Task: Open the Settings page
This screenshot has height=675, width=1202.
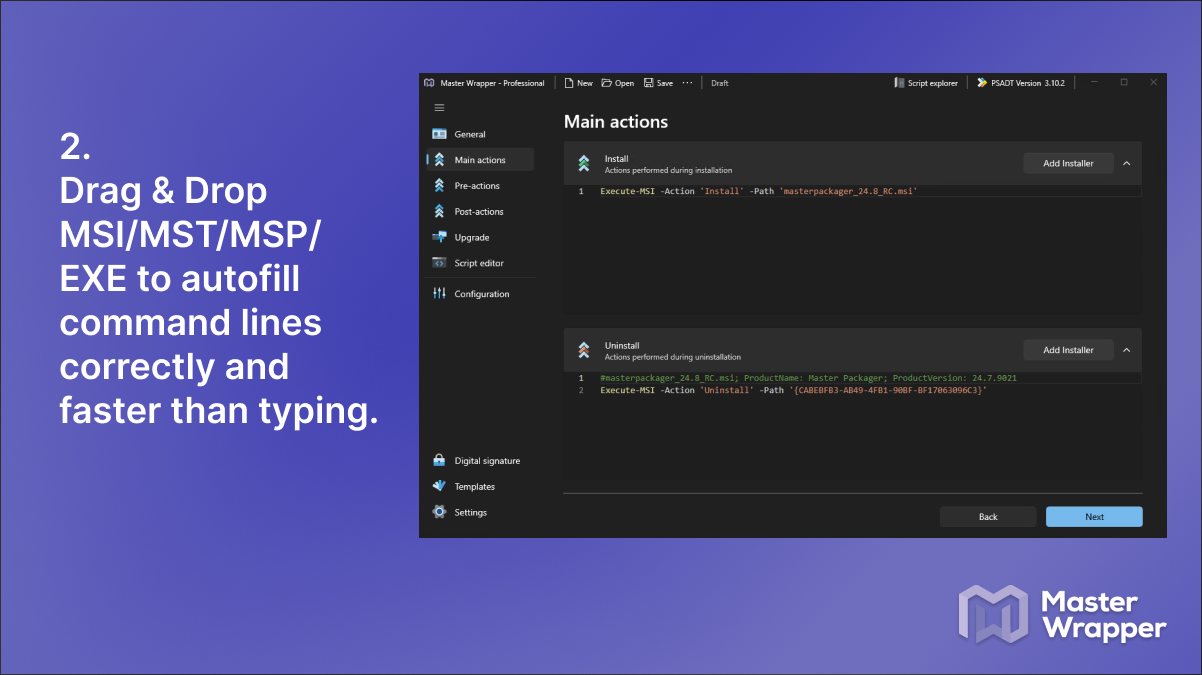Action: click(480, 512)
